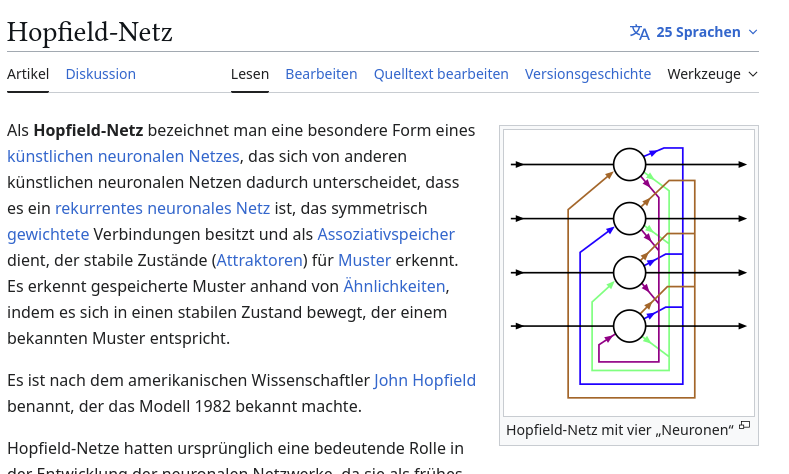Viewport: 789px width, 474px height.
Task: Expand the Werkzeuge tools menu
Action: 712,74
